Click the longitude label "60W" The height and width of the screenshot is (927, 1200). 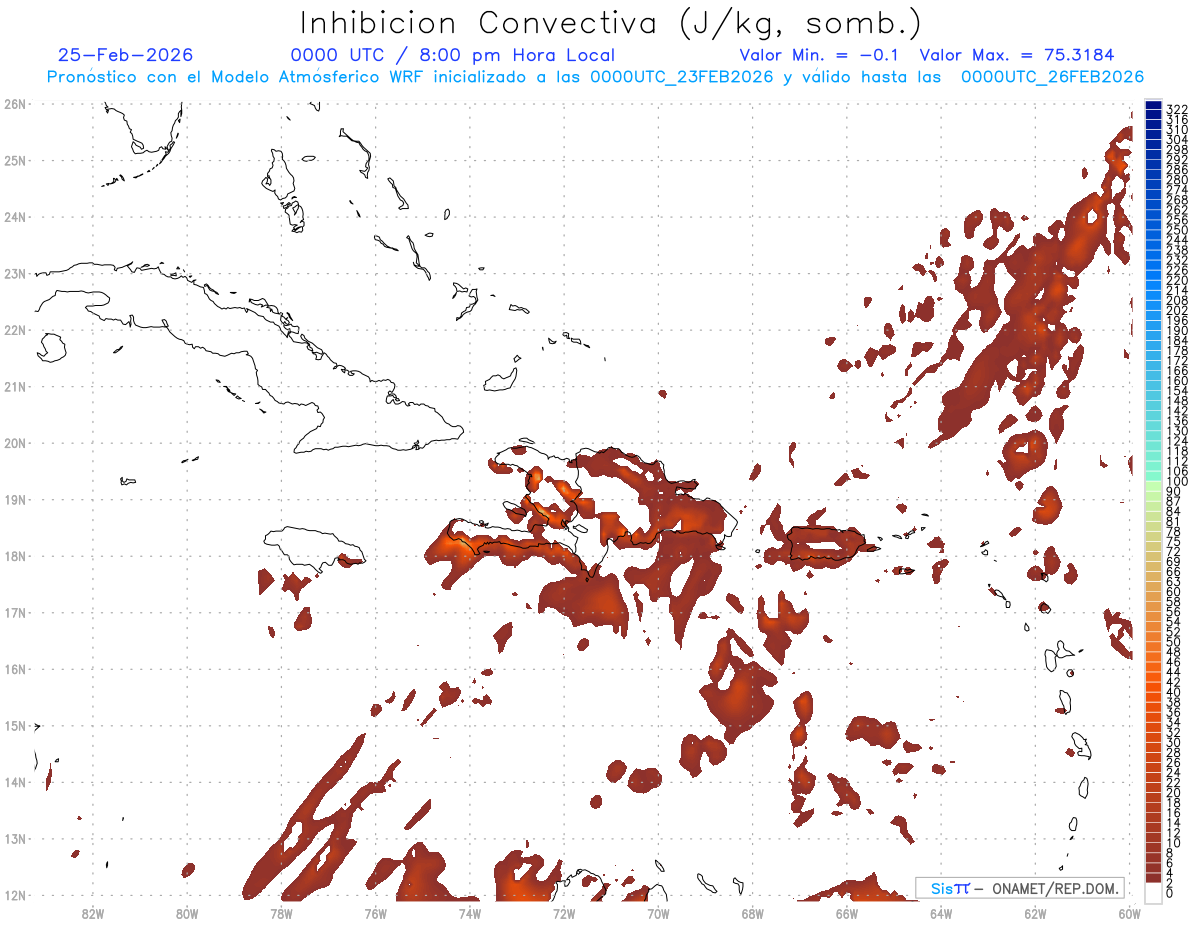pyautogui.click(x=1129, y=912)
